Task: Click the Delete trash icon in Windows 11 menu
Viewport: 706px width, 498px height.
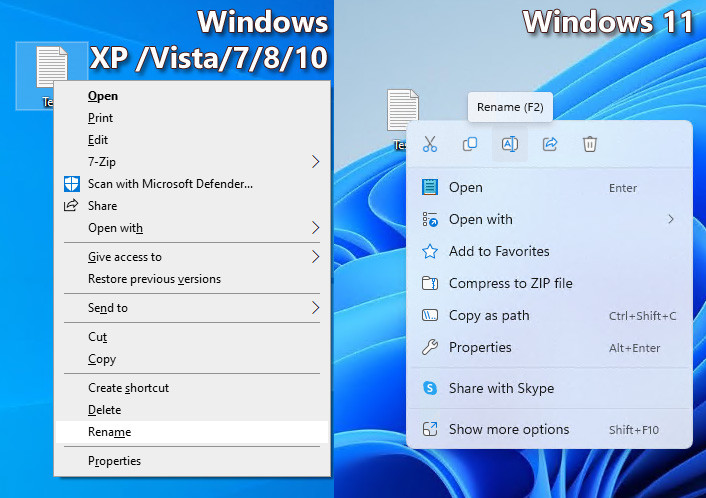Action: click(590, 144)
